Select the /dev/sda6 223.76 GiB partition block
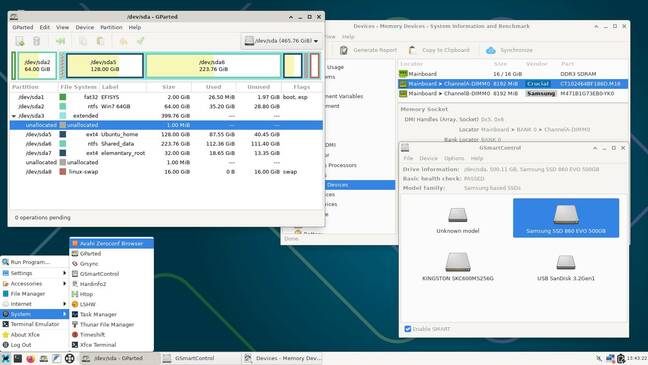The width and height of the screenshot is (648, 365). pyautogui.click(x=213, y=65)
